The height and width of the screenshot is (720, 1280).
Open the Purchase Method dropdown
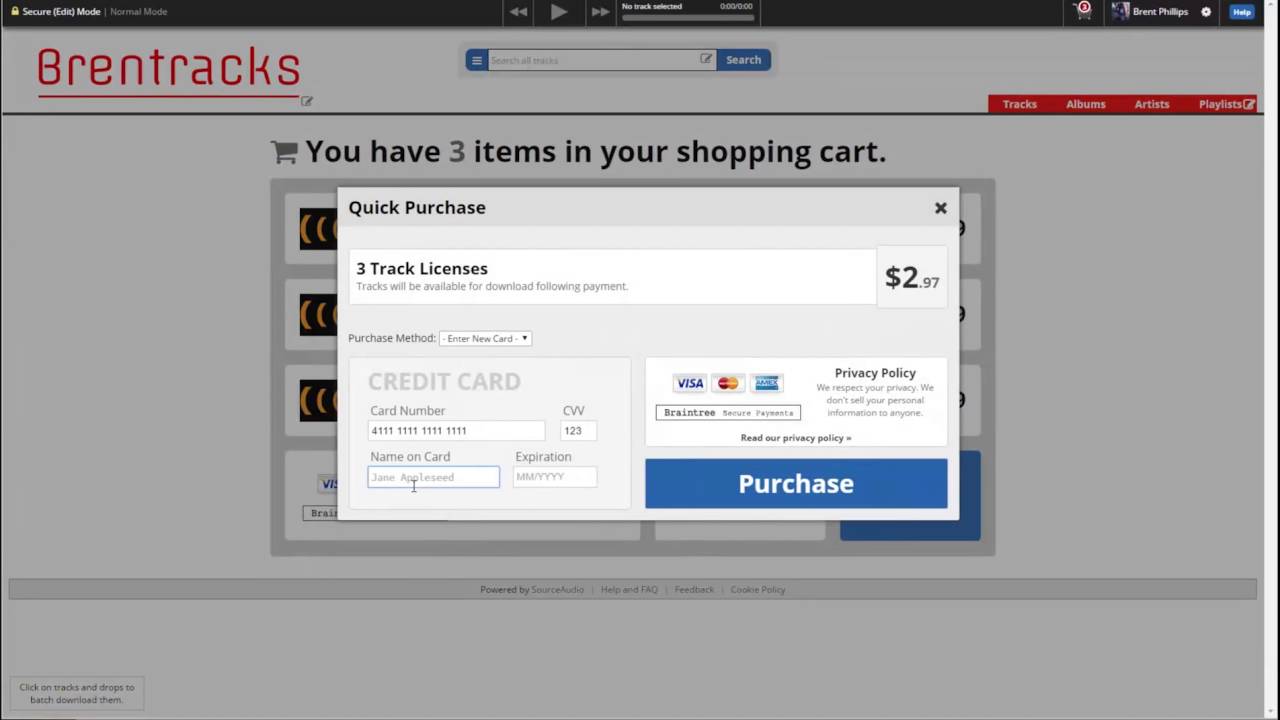[x=485, y=338]
